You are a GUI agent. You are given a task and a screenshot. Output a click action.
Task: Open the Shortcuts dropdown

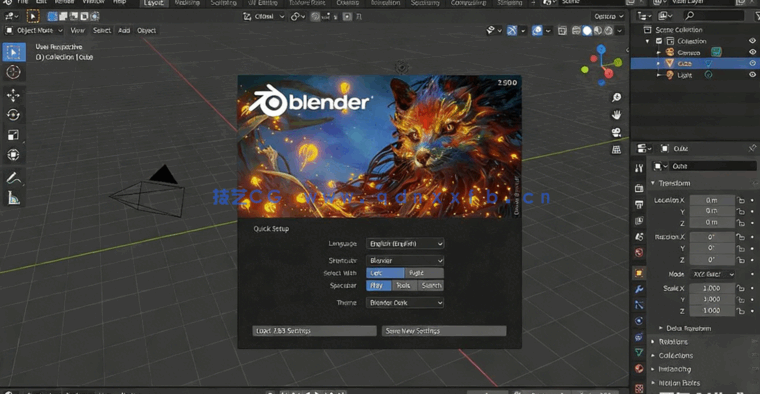405,261
